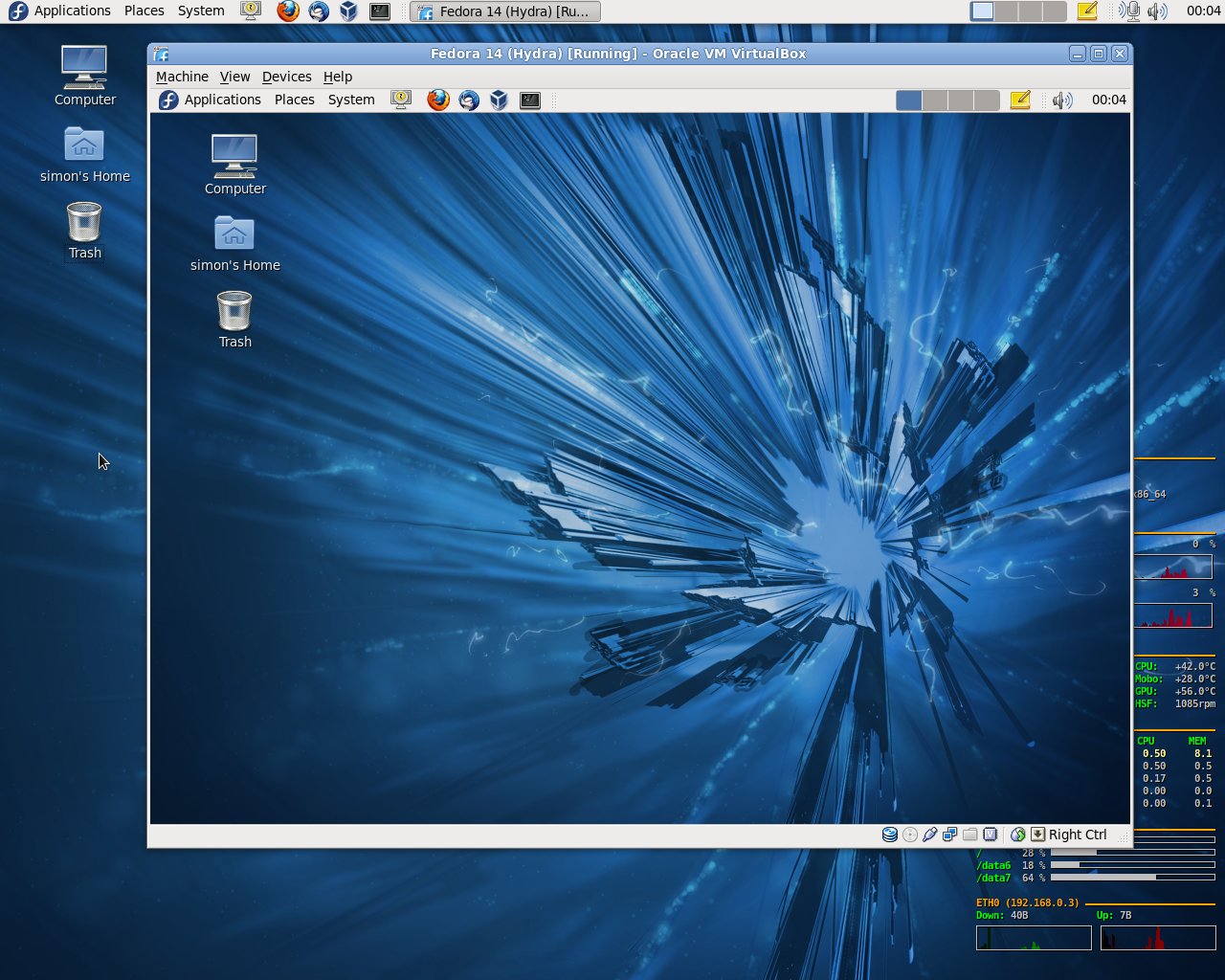Launch Thunderbird from the host top panel
Viewport: 1225px width, 980px height.
pos(319,11)
